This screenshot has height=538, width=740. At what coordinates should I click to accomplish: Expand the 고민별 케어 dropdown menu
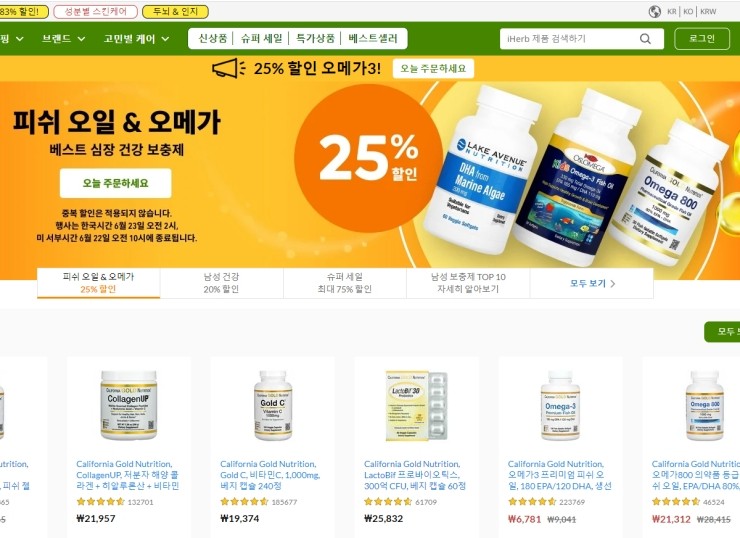(x=136, y=39)
